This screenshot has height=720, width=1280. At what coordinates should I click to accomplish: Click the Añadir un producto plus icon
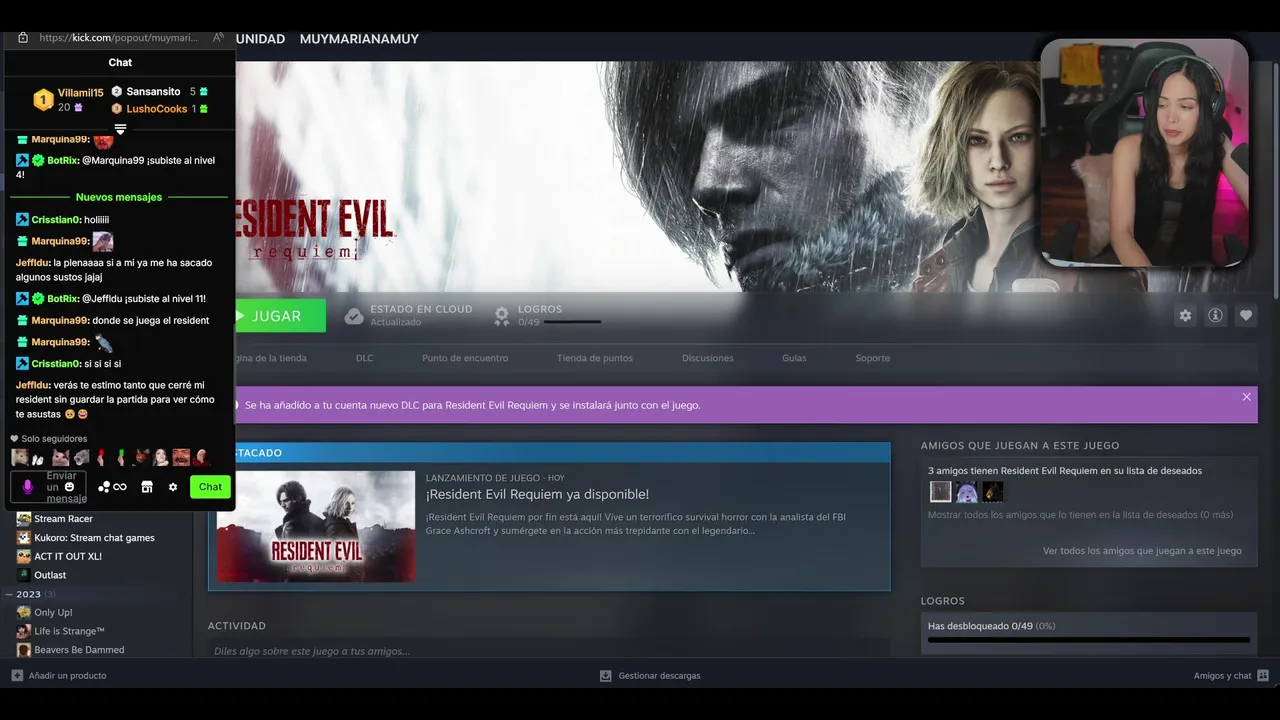coord(17,675)
